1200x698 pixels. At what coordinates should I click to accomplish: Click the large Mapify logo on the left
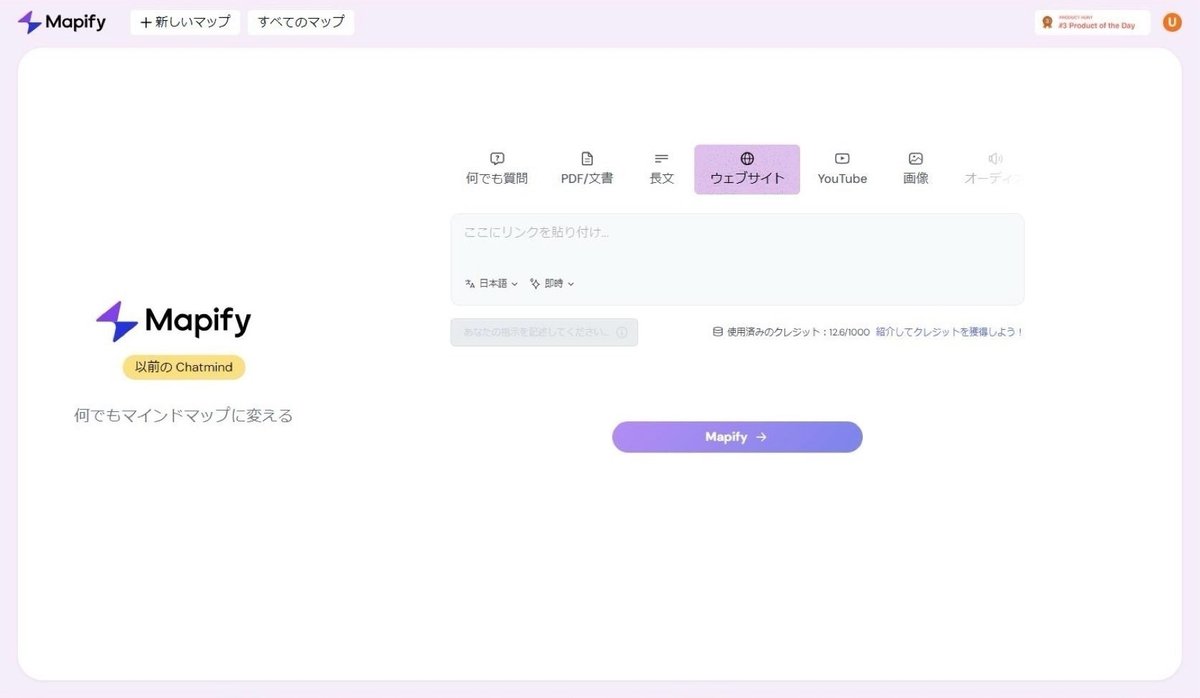coord(174,321)
